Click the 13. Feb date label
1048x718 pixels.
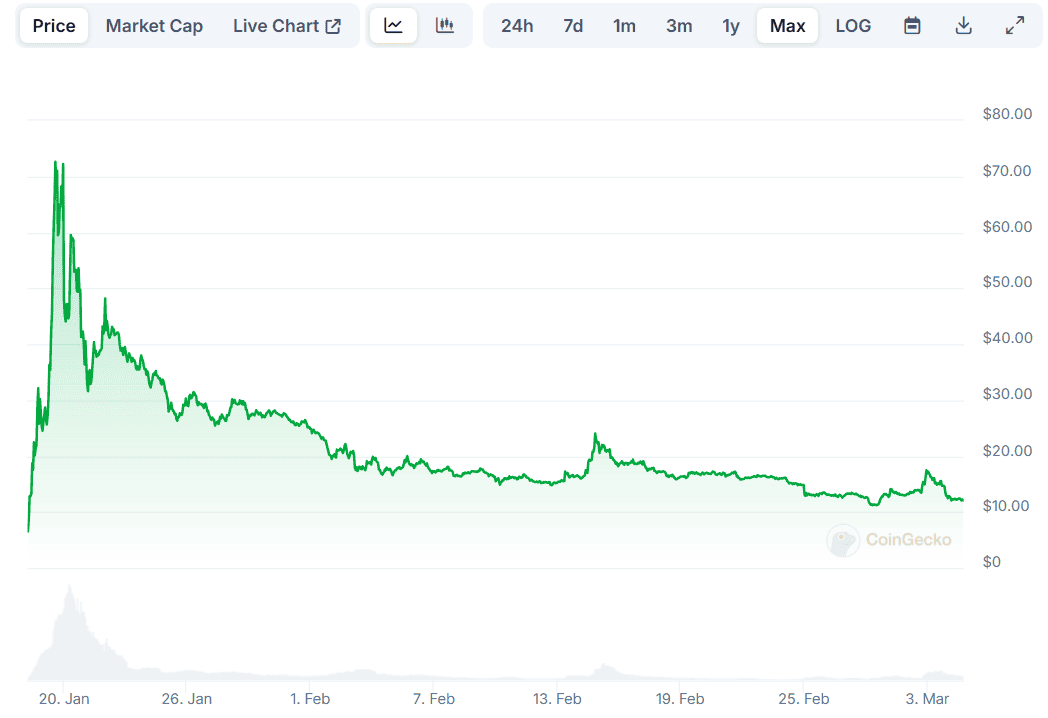pos(557,699)
